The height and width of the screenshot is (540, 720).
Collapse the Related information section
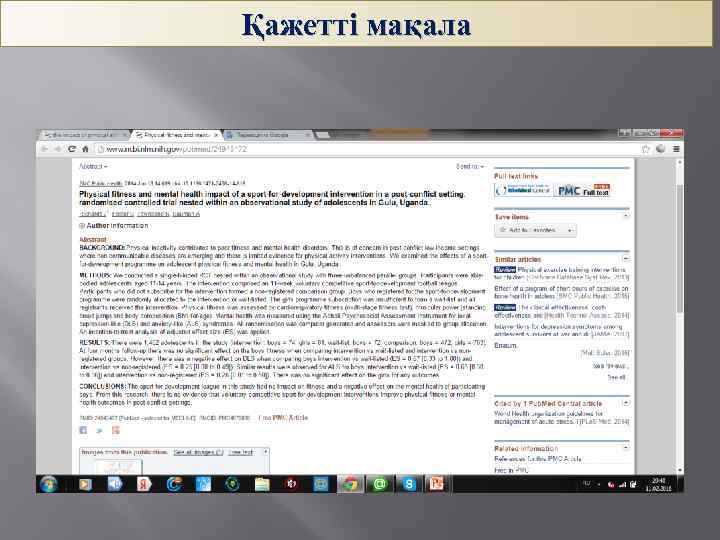pyautogui.click(x=626, y=447)
